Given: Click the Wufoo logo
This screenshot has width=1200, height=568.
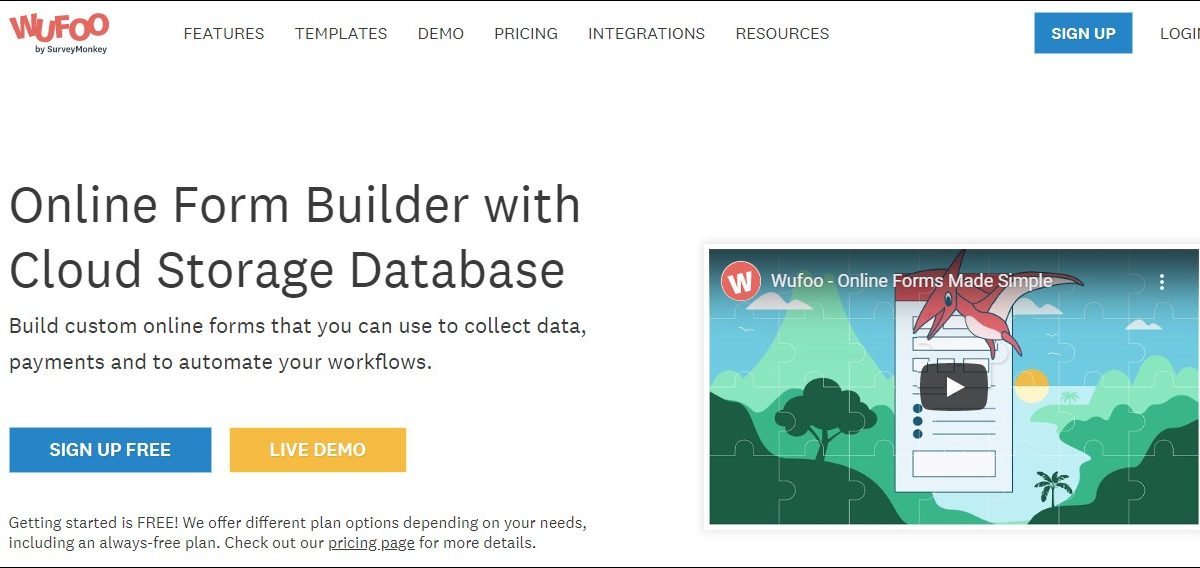Looking at the screenshot, I should tap(59, 32).
